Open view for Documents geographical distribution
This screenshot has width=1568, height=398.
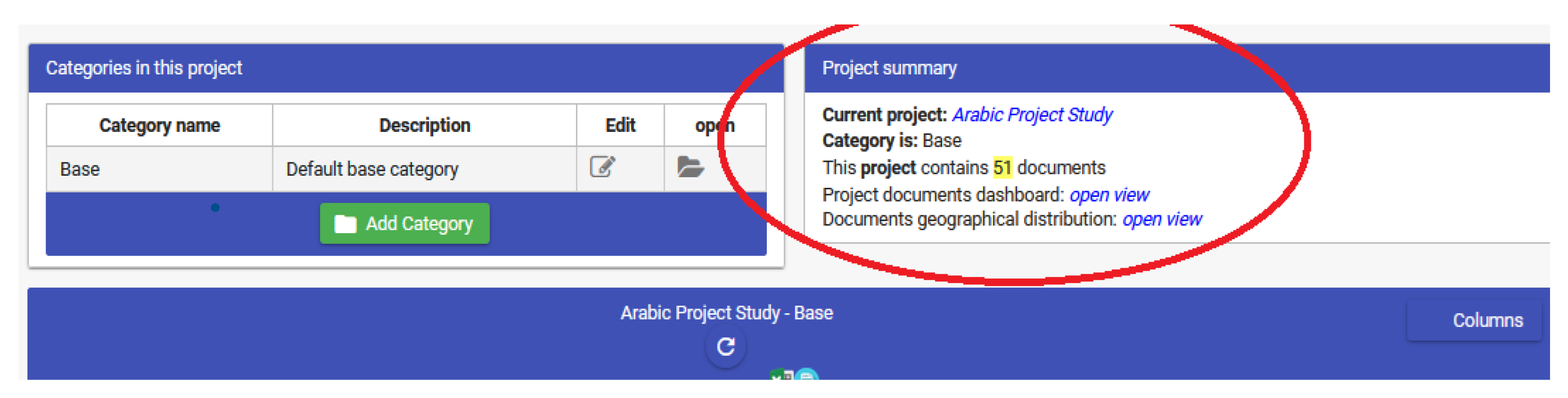[1161, 219]
